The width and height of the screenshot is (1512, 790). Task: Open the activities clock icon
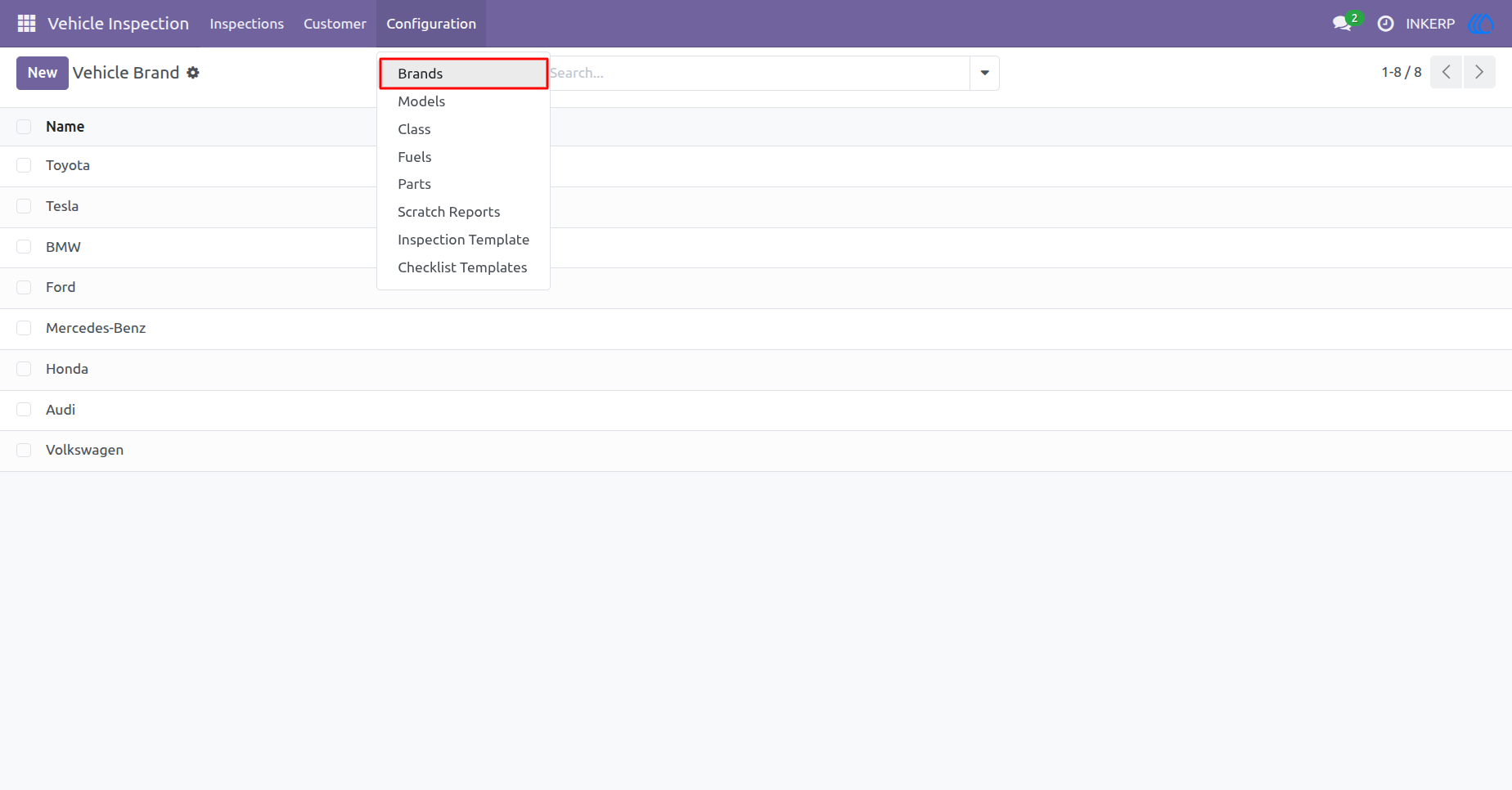[1385, 24]
